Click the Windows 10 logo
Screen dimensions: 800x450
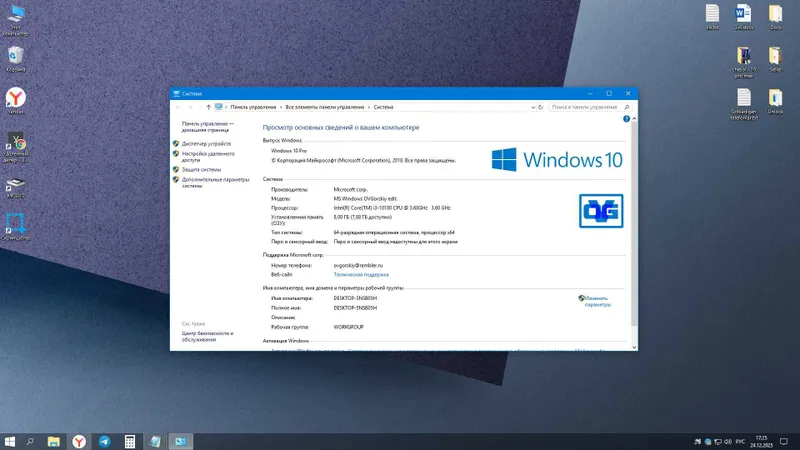[557, 160]
